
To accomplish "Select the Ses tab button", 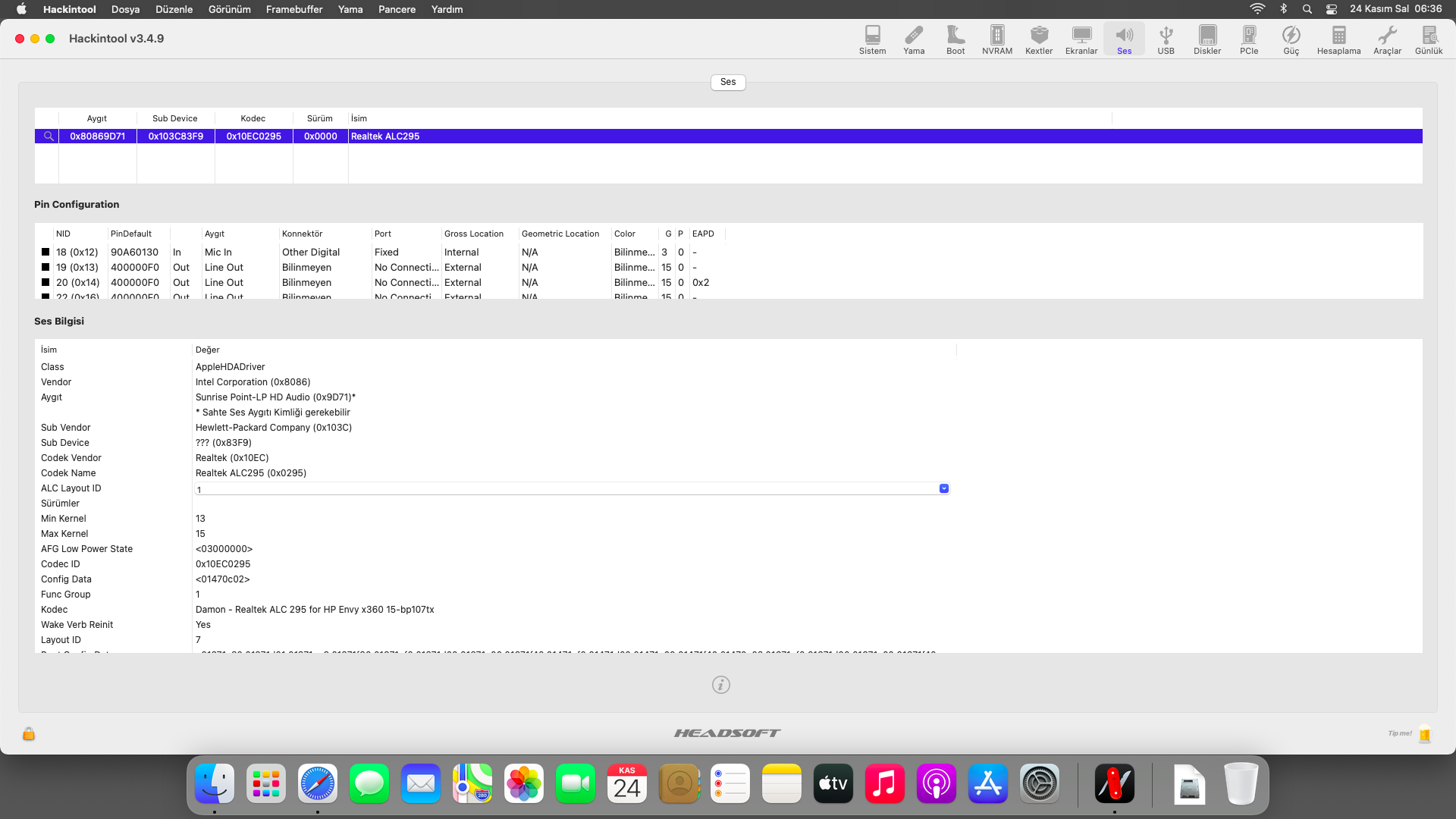I will pyautogui.click(x=727, y=82).
